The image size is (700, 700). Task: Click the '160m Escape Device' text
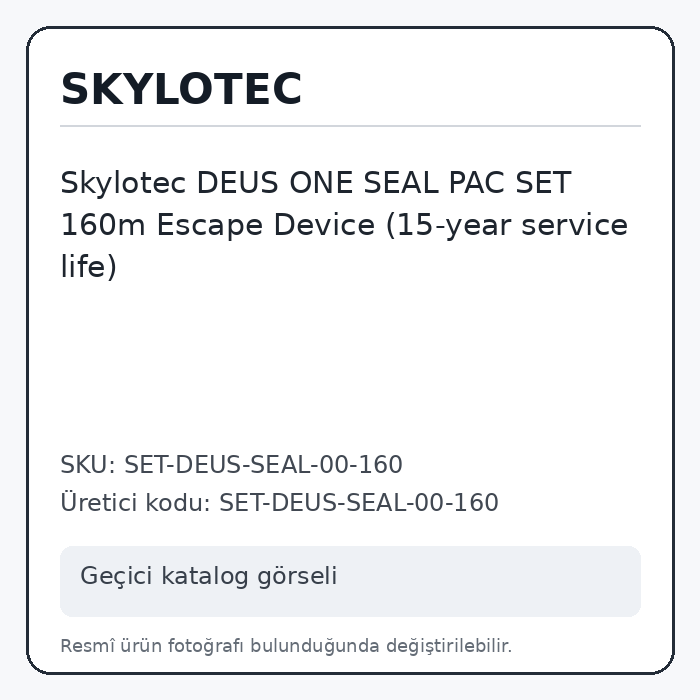coord(217,225)
